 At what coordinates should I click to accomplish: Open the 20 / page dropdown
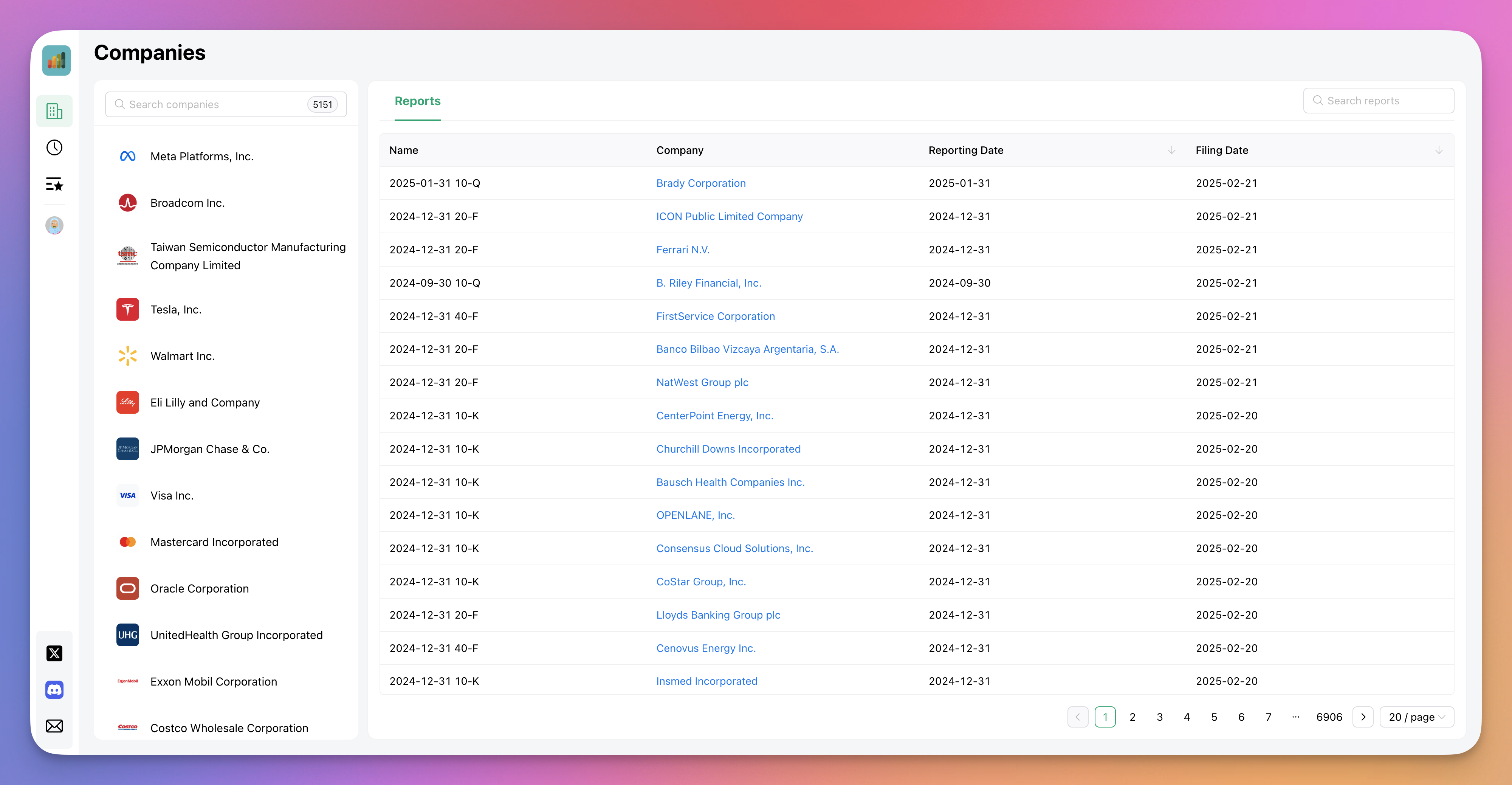tap(1416, 717)
